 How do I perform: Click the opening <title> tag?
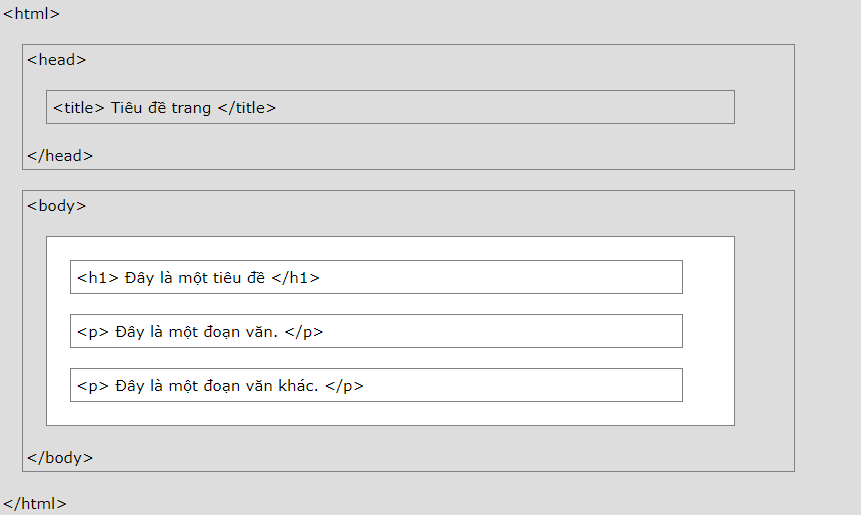pyautogui.click(x=79, y=108)
